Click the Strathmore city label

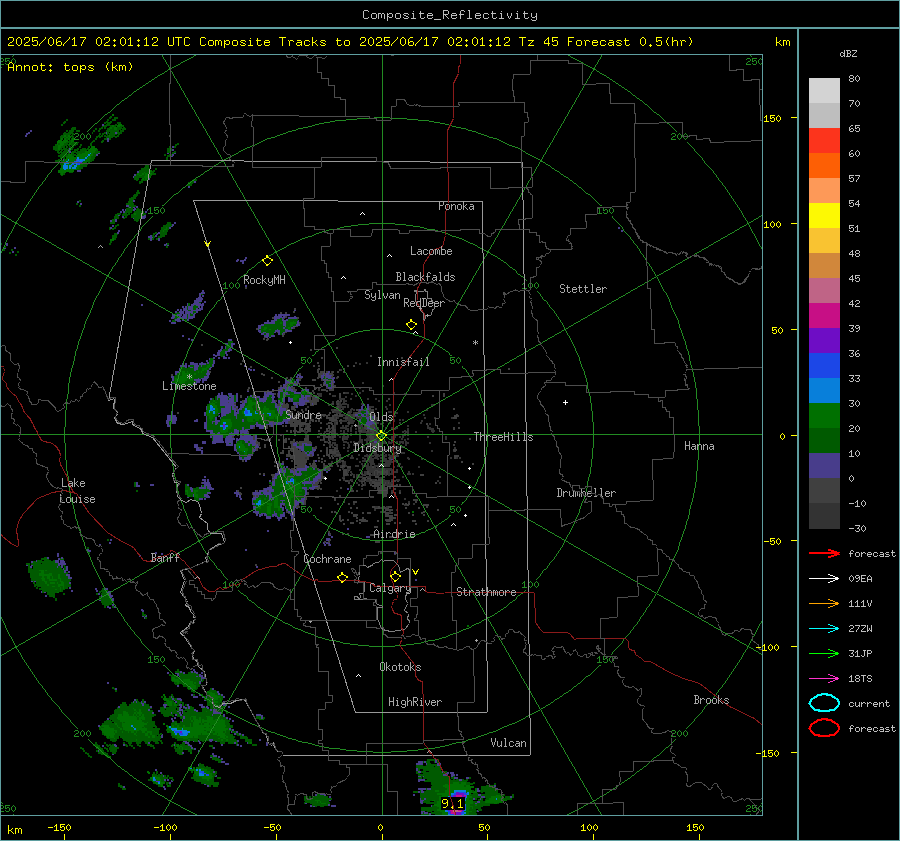486,592
